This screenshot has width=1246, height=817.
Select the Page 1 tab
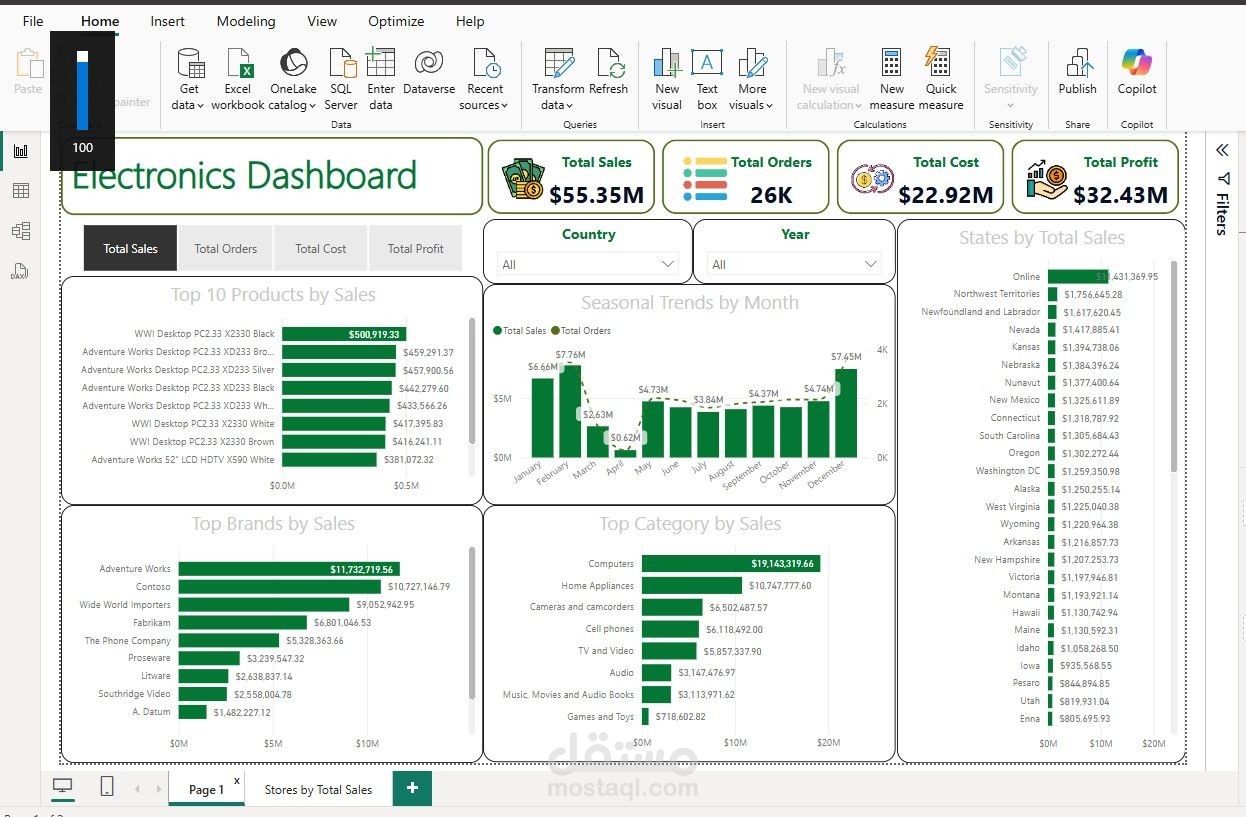pyautogui.click(x=206, y=789)
